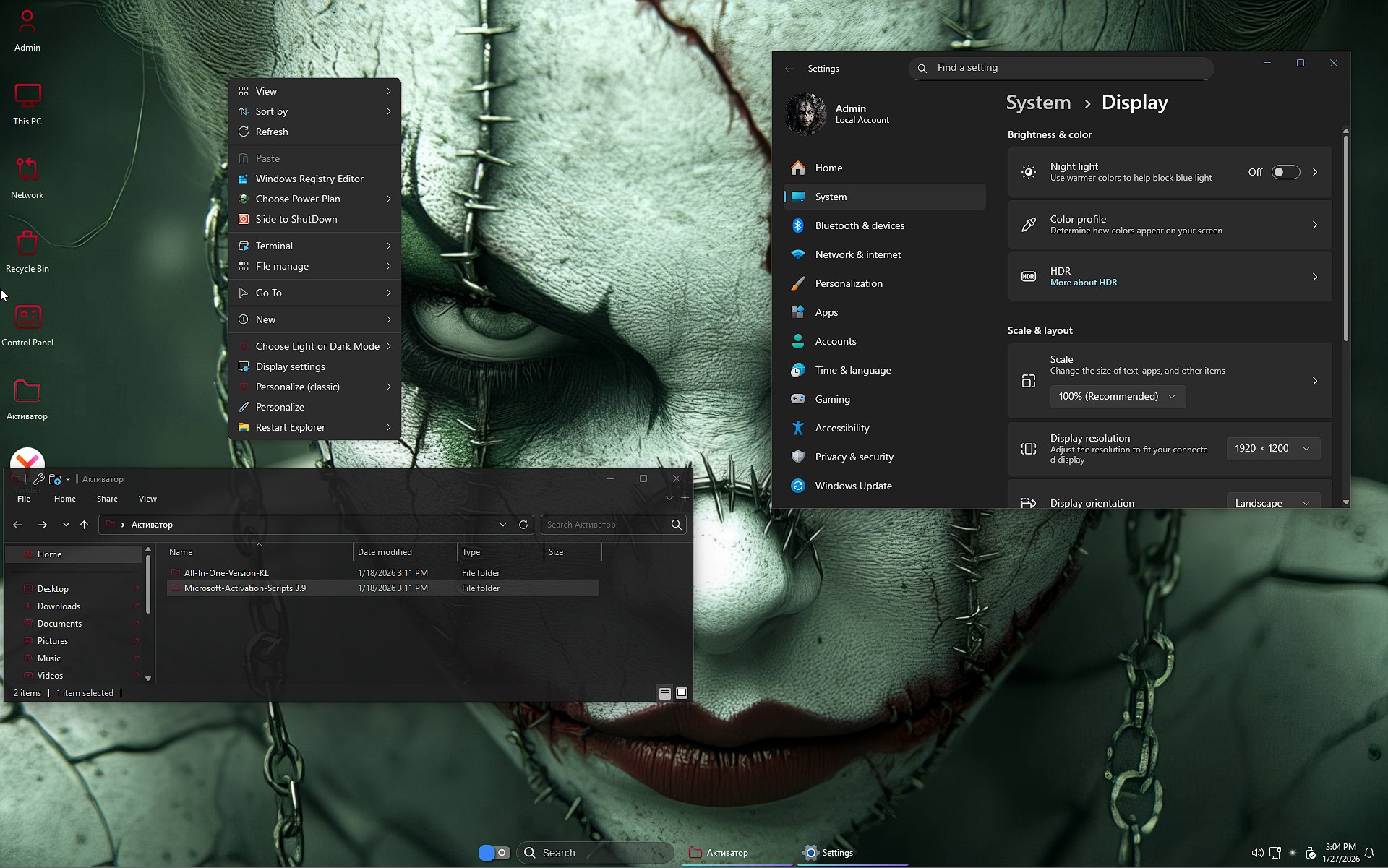Image resolution: width=1388 pixels, height=868 pixels.
Task: Open Bluetooth & devices settings
Action: (x=860, y=225)
